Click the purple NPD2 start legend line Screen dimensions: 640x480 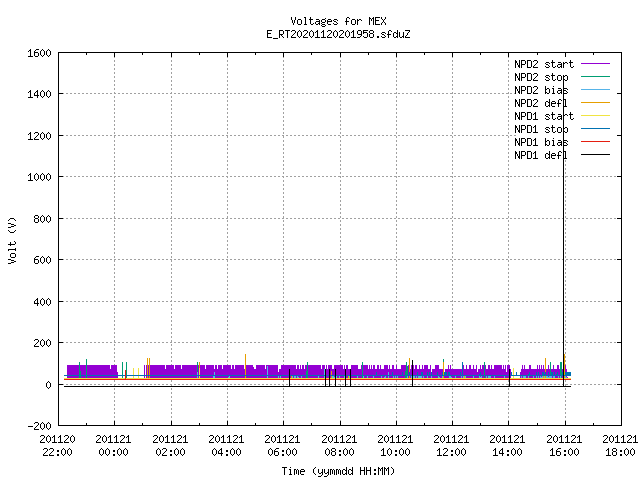click(x=596, y=64)
